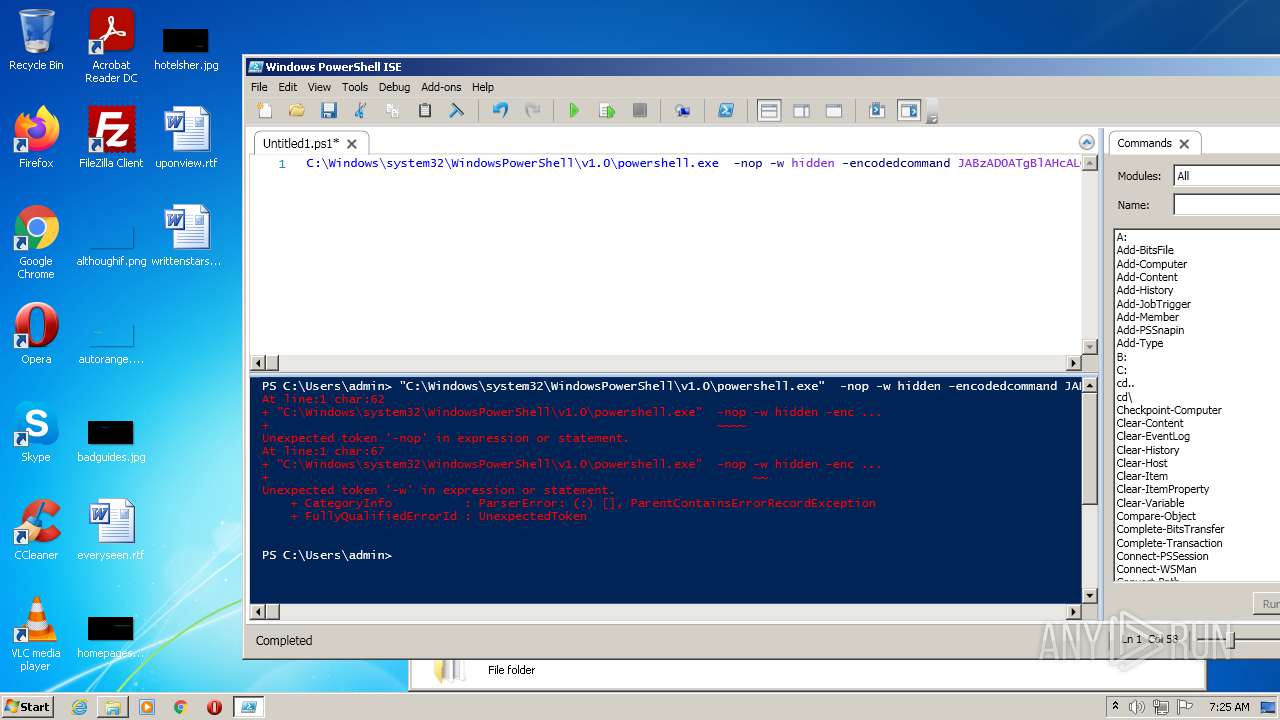
Task: Launch Internet Explorer from taskbar
Action: [79, 707]
